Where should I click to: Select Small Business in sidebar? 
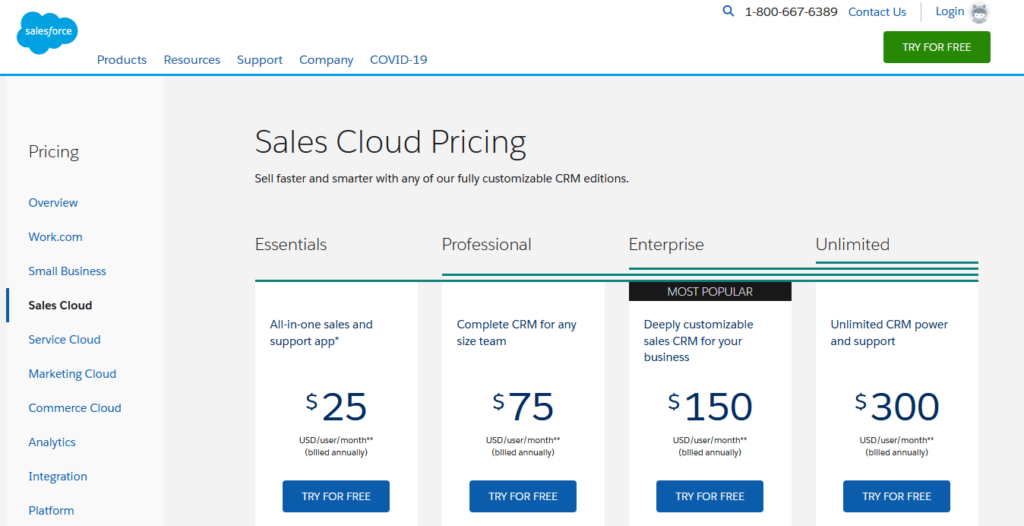click(67, 271)
